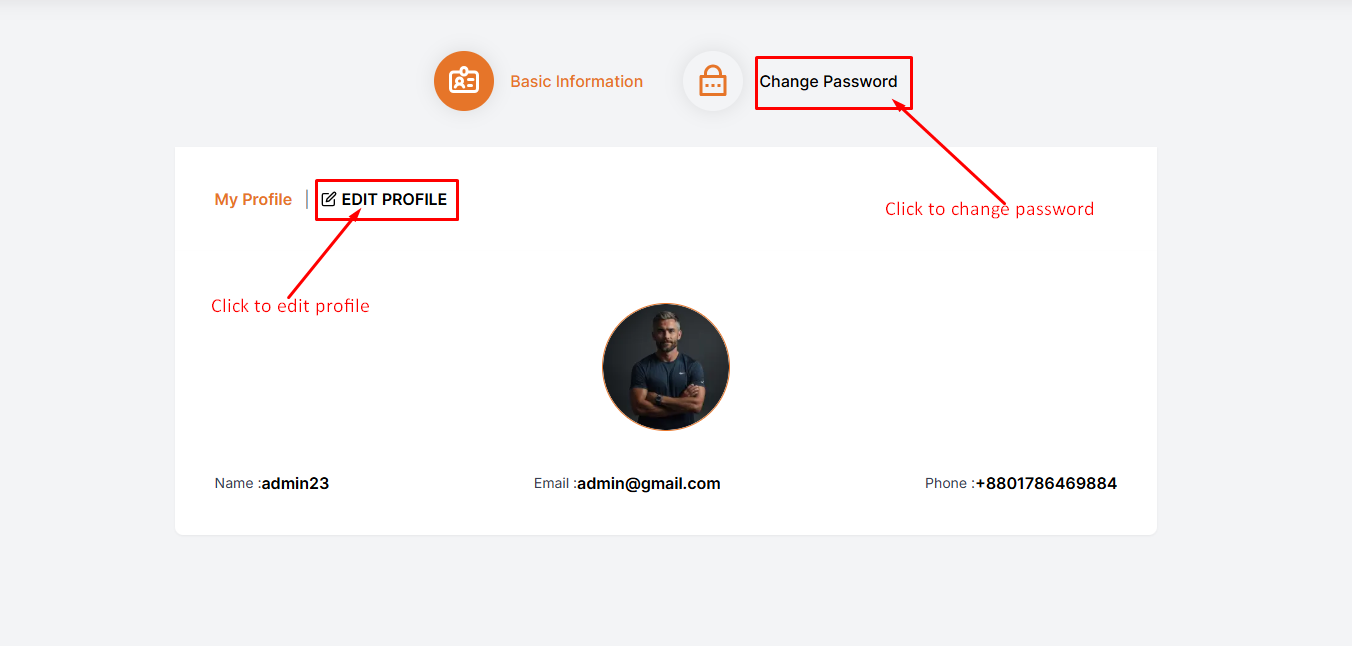Click the "Phone :" field label

coord(949,484)
